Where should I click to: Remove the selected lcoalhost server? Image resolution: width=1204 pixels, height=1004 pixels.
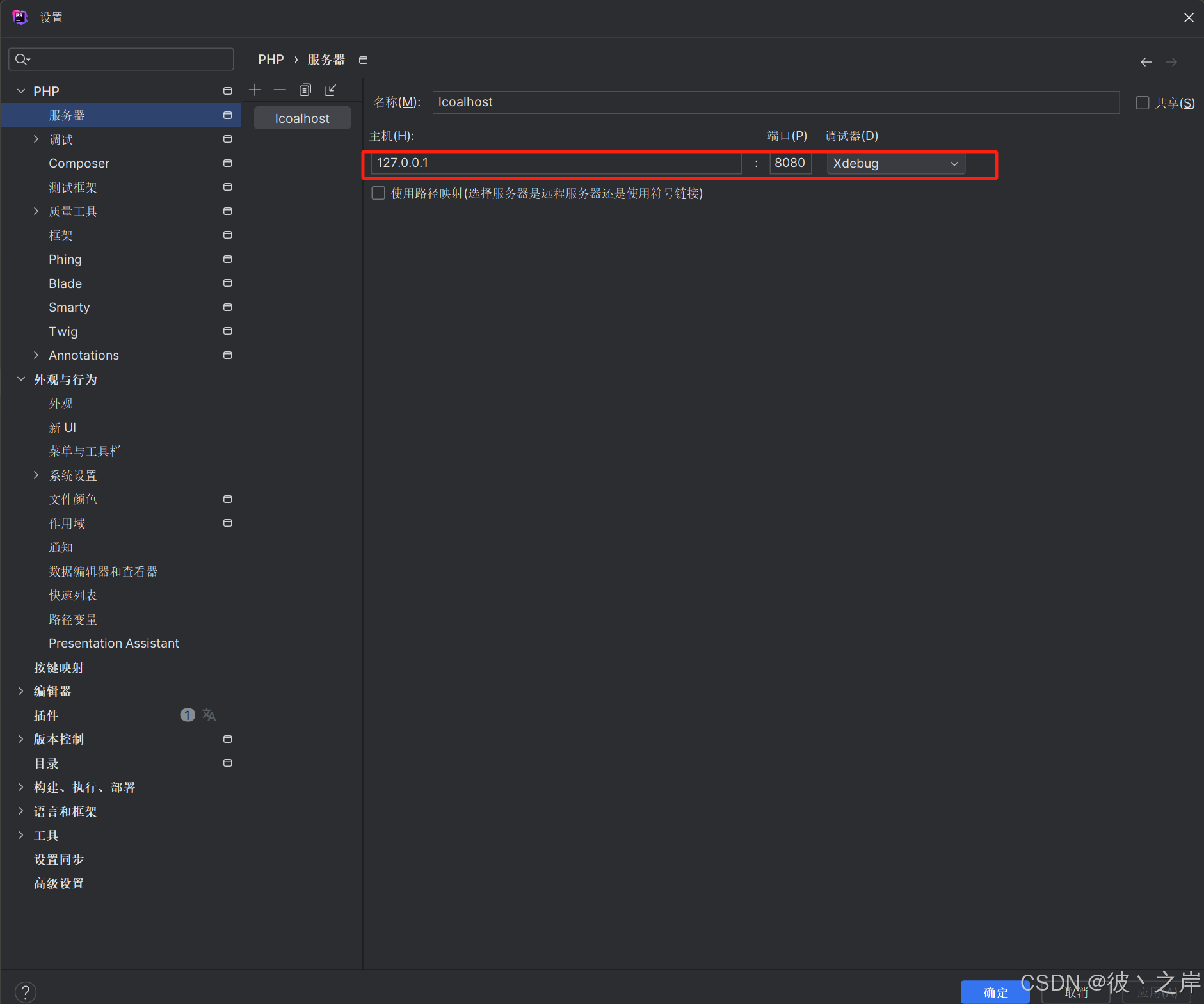pyautogui.click(x=280, y=90)
